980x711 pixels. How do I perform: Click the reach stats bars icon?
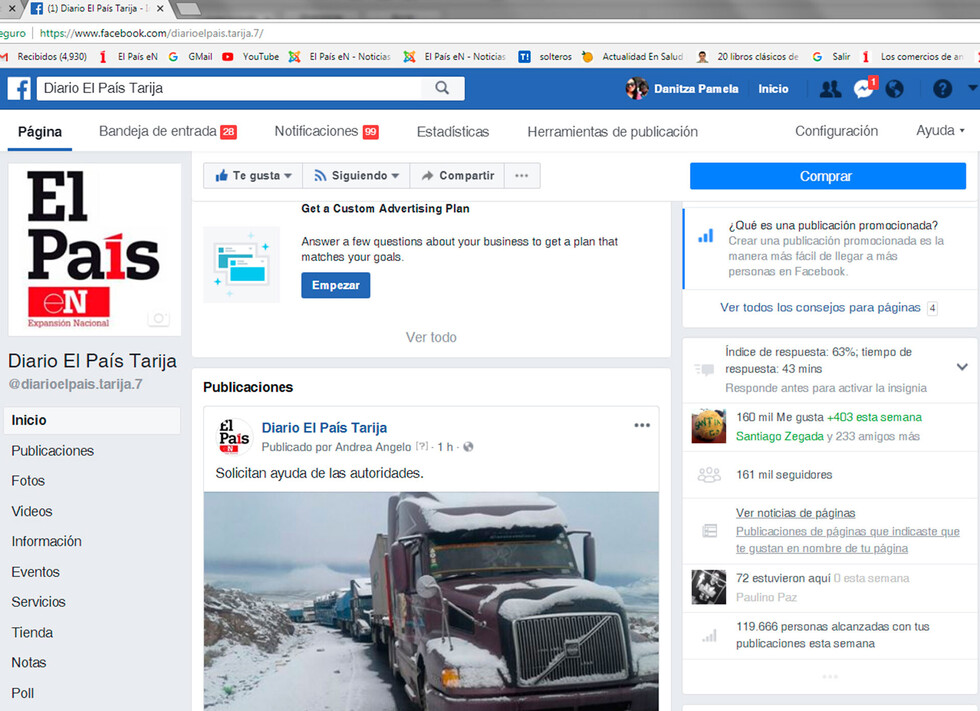pos(709,636)
